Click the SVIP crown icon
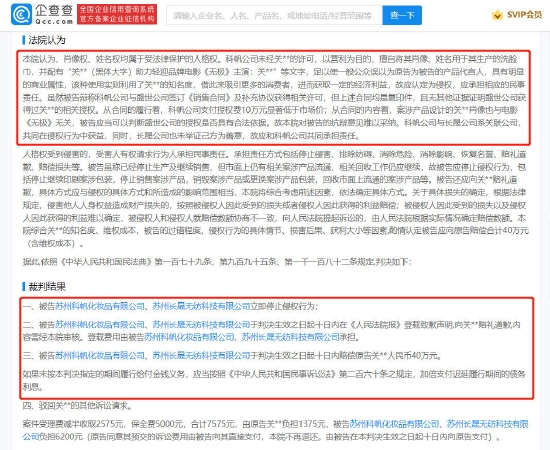 497,15
